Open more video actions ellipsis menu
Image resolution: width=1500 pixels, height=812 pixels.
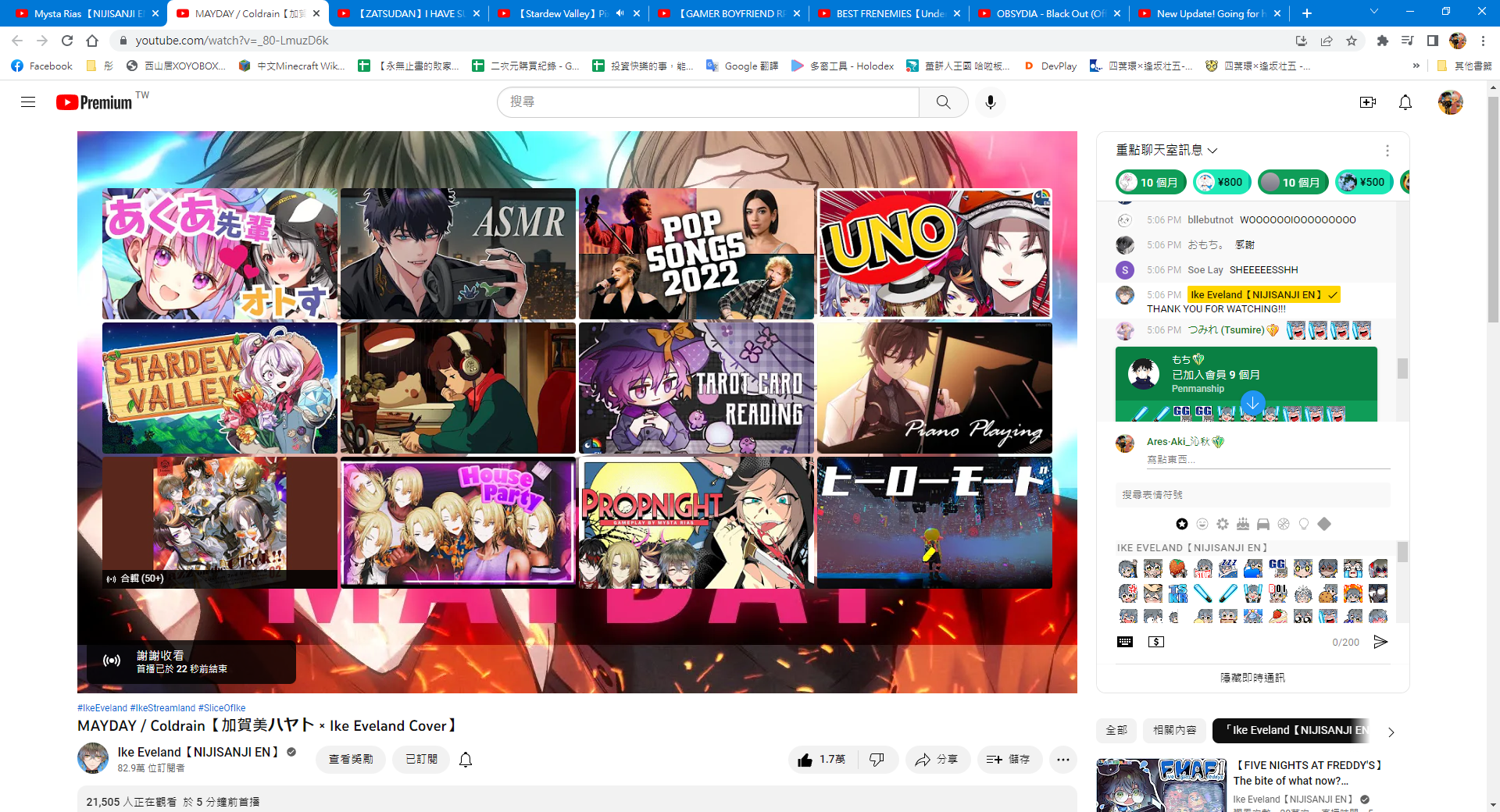tap(1063, 759)
